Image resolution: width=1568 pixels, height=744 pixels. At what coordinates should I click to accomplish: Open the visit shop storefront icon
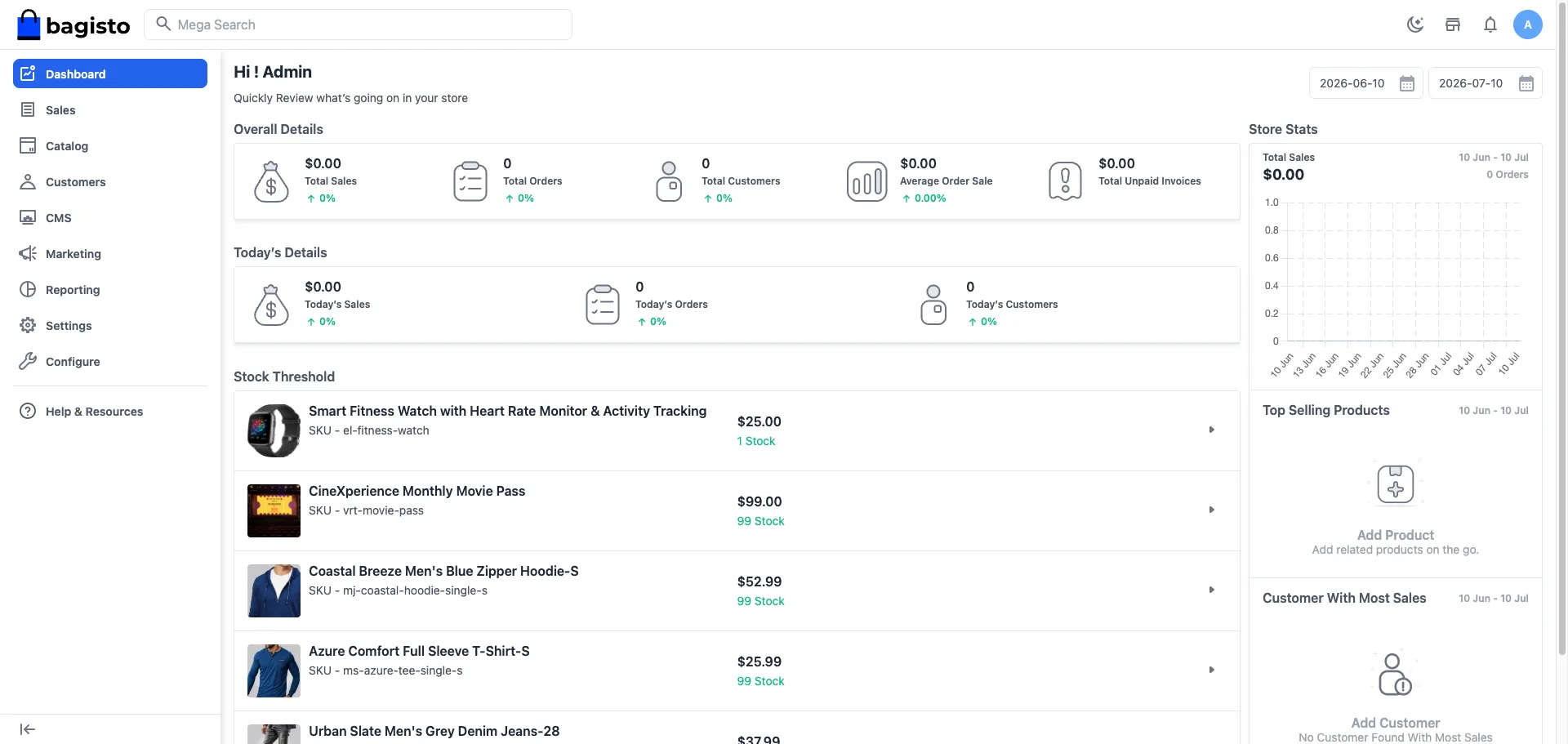pyautogui.click(x=1453, y=25)
